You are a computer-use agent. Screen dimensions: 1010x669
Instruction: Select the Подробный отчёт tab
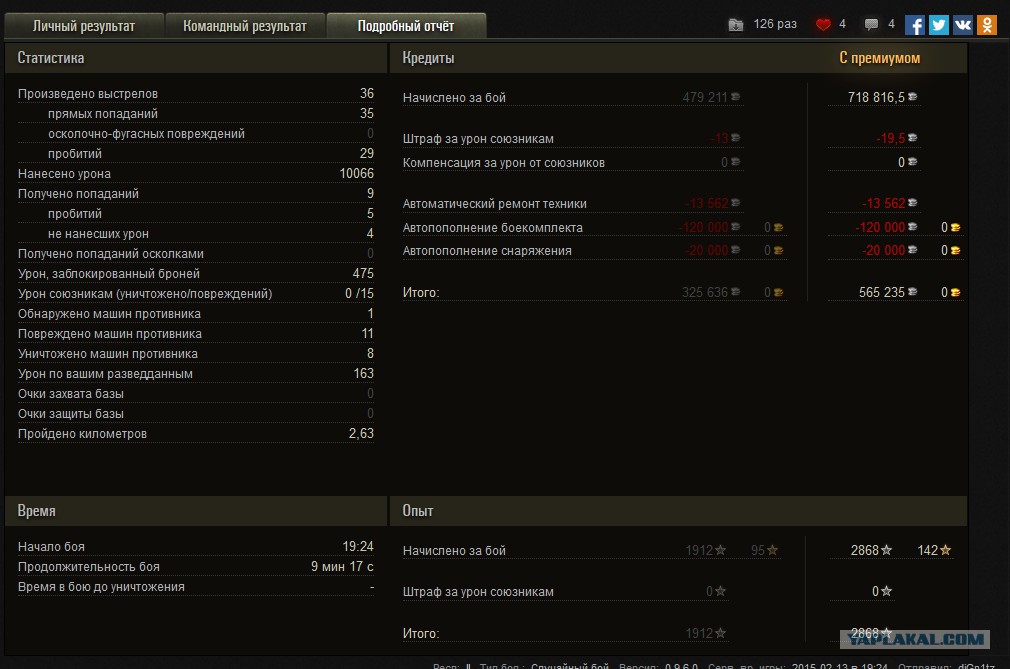[x=405, y=26]
